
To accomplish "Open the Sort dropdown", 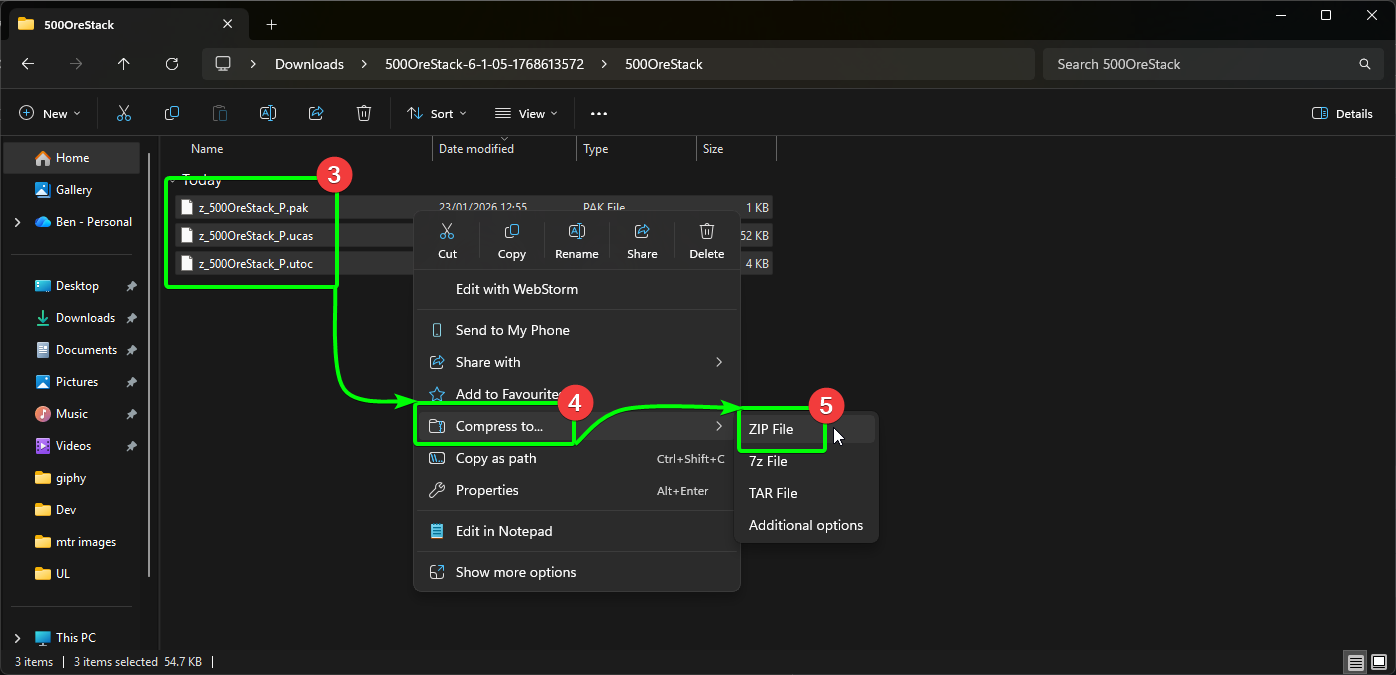I will pos(437,114).
